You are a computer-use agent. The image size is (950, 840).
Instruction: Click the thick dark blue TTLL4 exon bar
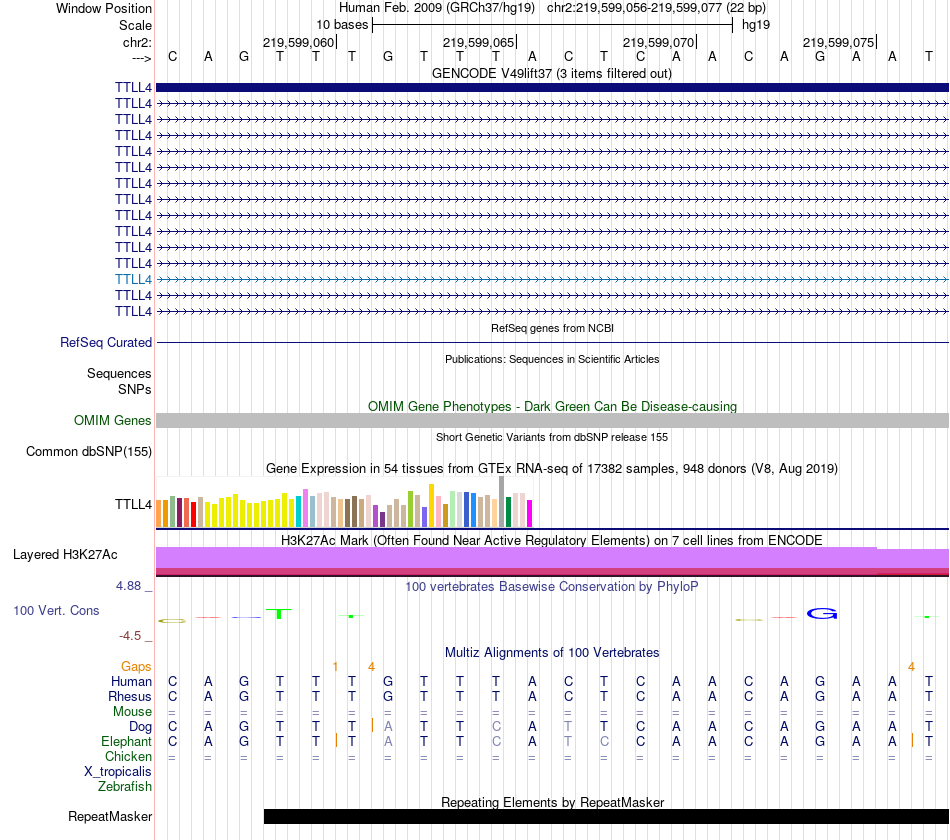(552, 87)
